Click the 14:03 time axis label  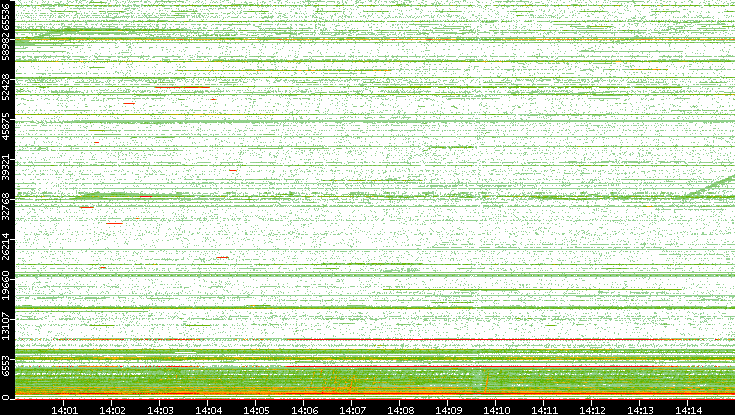pyautogui.click(x=160, y=410)
